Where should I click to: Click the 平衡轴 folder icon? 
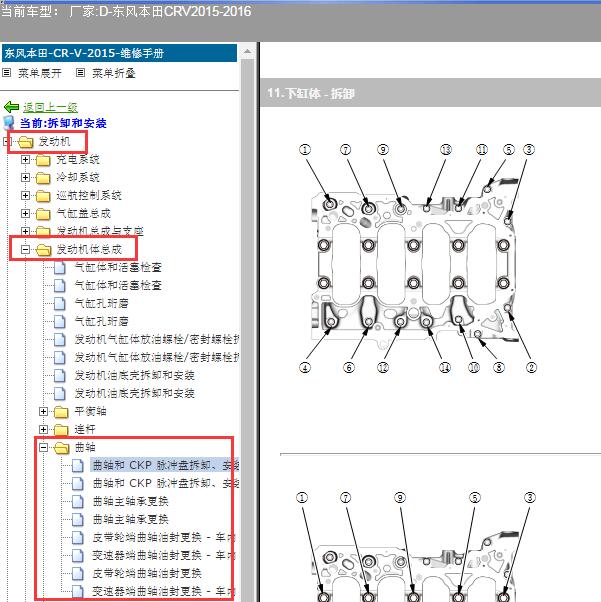tap(61, 412)
